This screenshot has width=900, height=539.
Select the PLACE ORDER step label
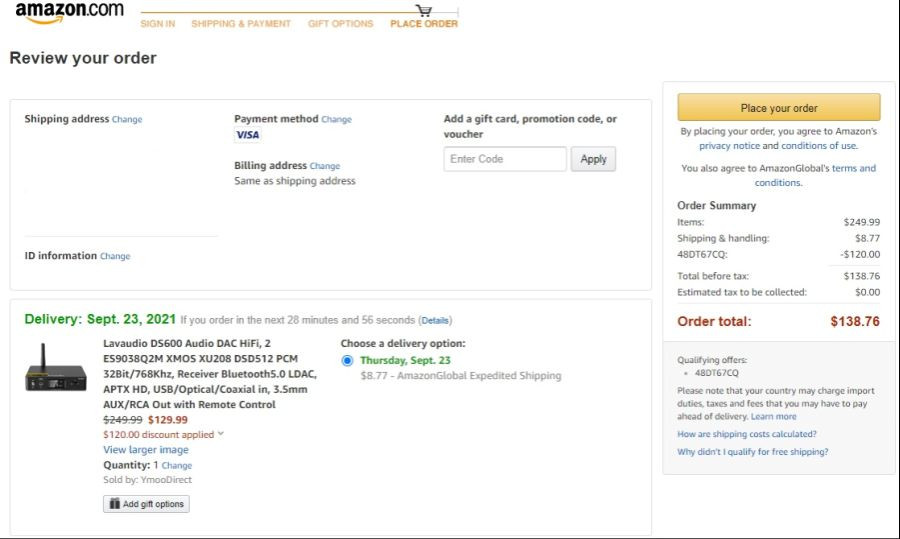[424, 24]
